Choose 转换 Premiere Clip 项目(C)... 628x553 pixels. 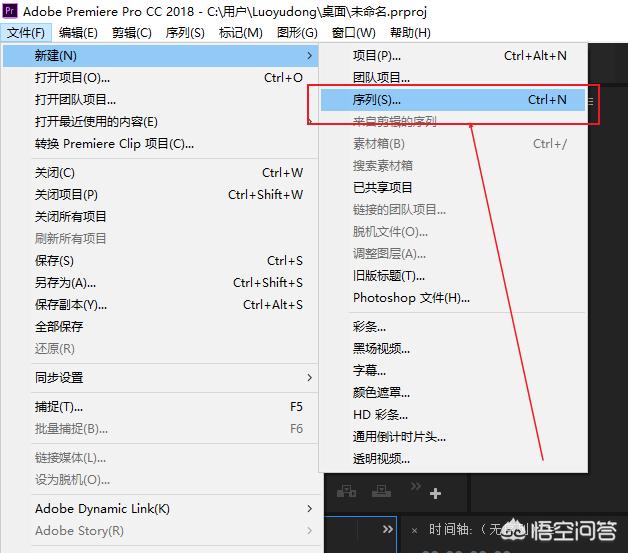pos(161,144)
